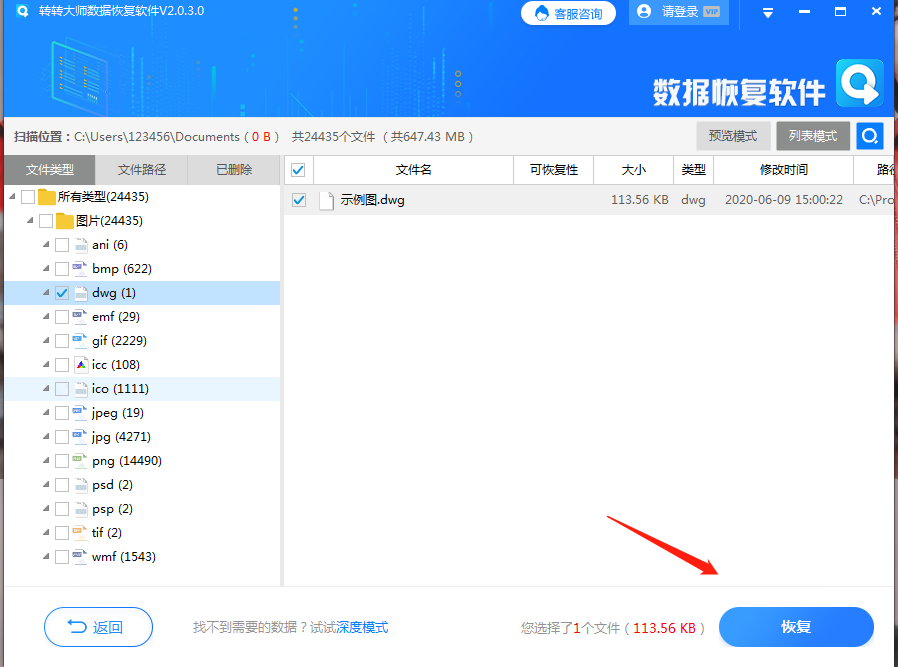
Task: Uncheck the 示例图.dwg file checkbox
Action: point(298,200)
